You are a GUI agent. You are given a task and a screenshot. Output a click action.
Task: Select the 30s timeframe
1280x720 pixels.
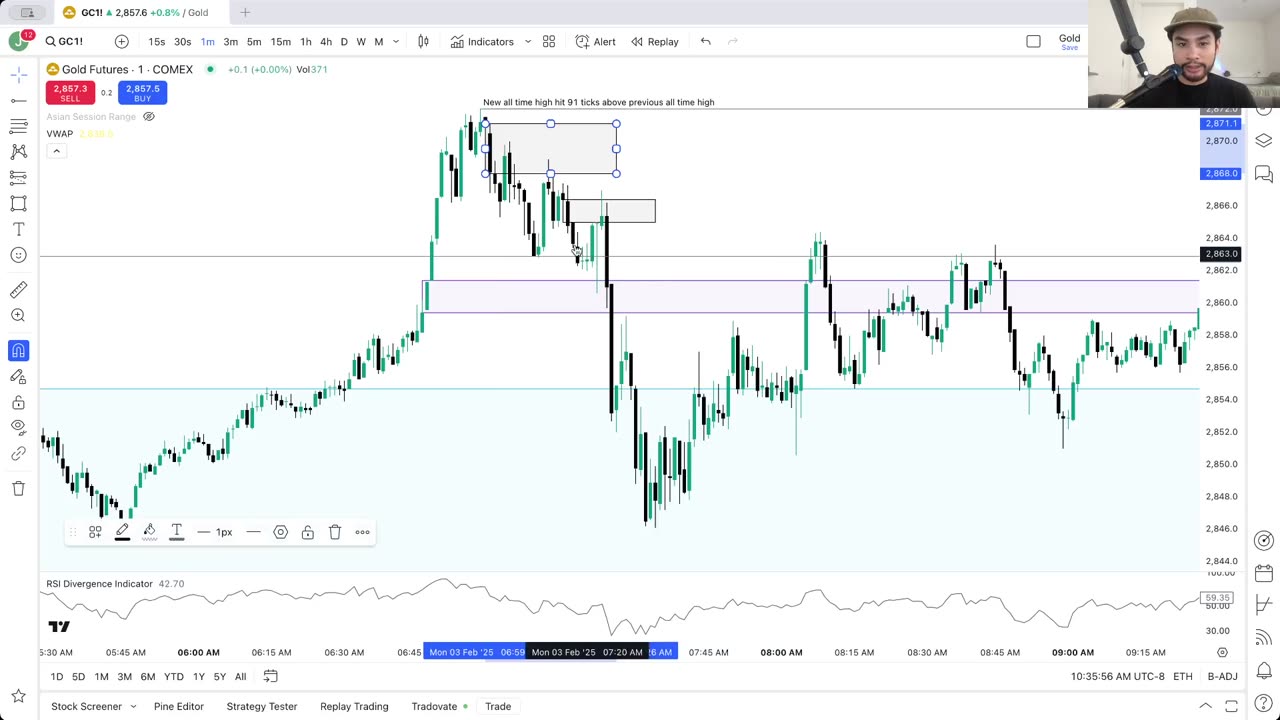183,42
